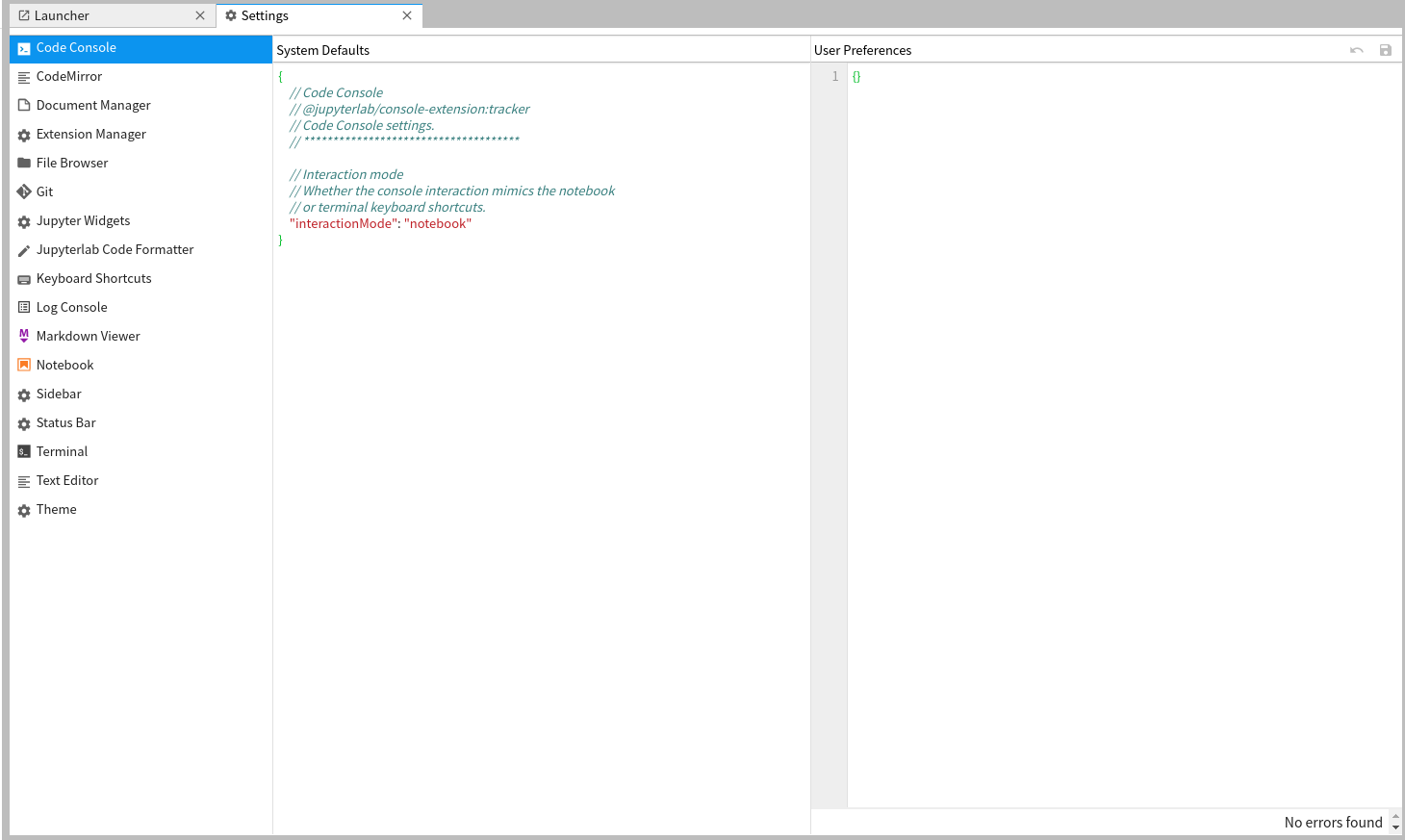The height and width of the screenshot is (840, 1405).
Task: Open Jupyter Widgets settings
Action: (140, 221)
